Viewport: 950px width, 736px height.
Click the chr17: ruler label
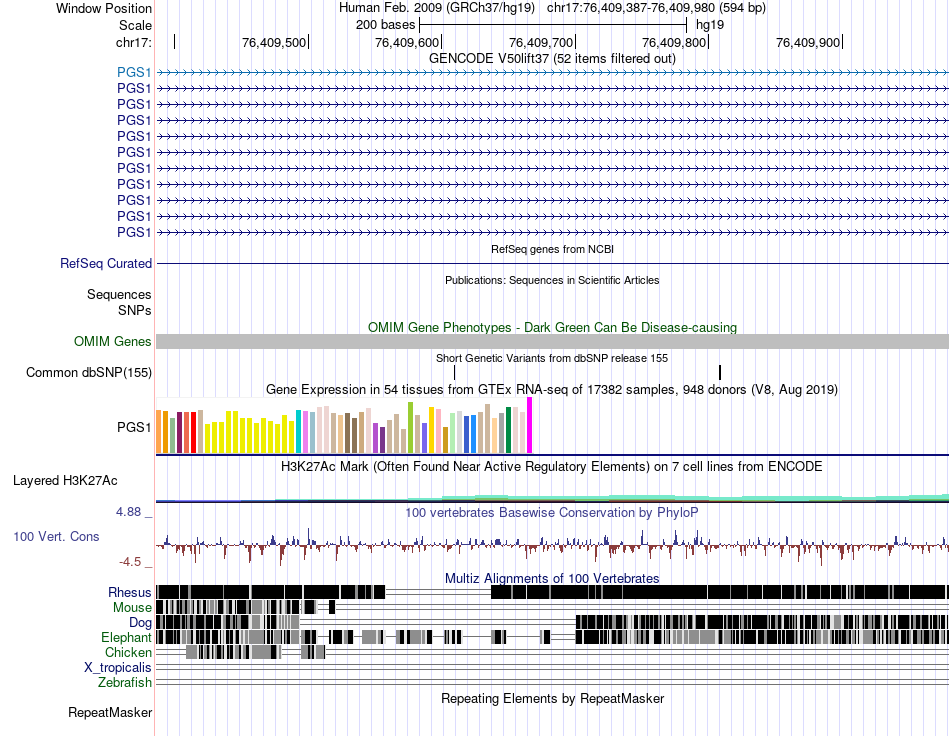tap(134, 42)
